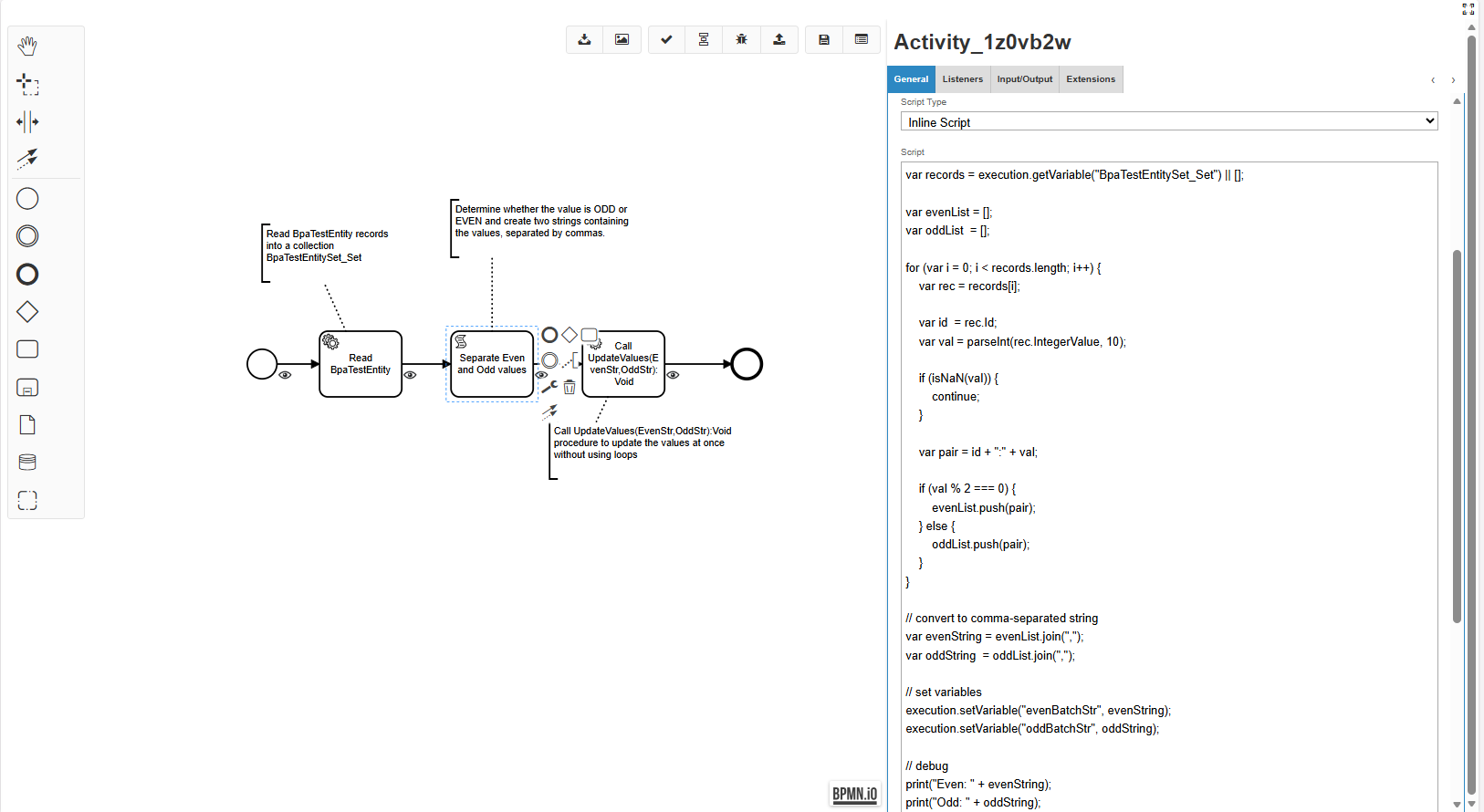
Task: Click the align/distribute elements toolbar icon
Action: (x=704, y=39)
